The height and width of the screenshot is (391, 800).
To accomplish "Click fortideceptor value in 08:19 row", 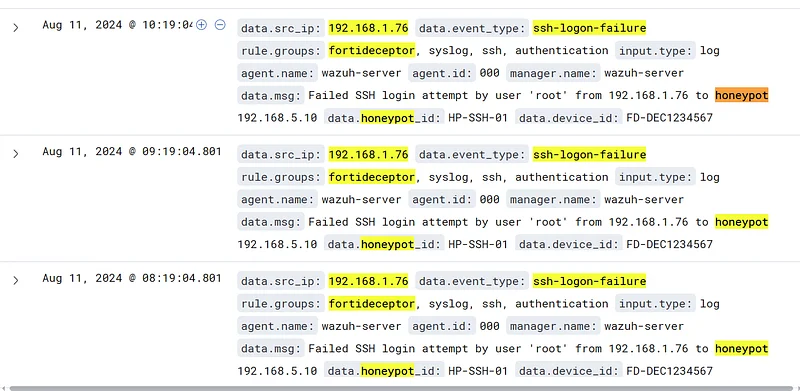I will click(372, 304).
